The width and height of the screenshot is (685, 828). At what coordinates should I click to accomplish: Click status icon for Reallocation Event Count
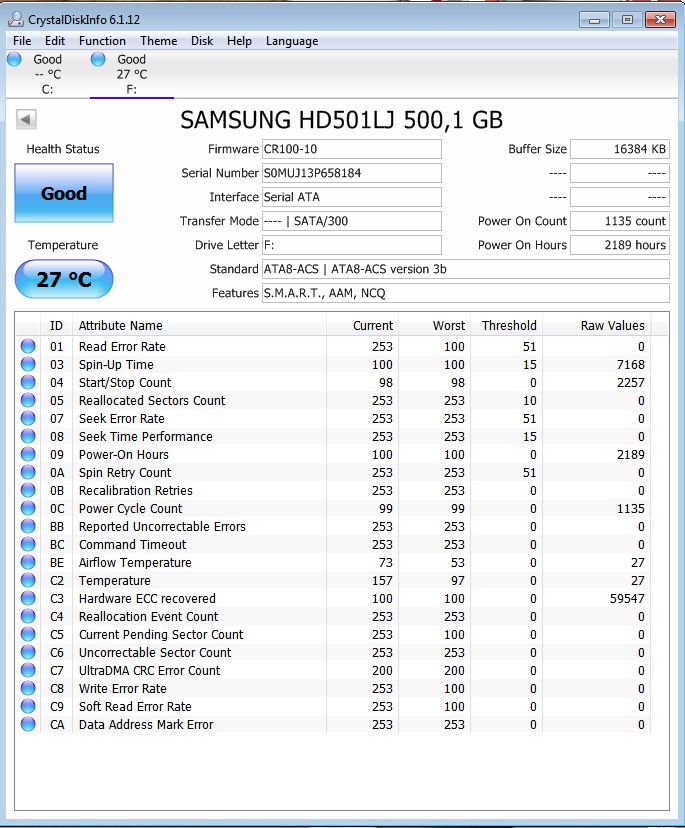click(x=28, y=616)
